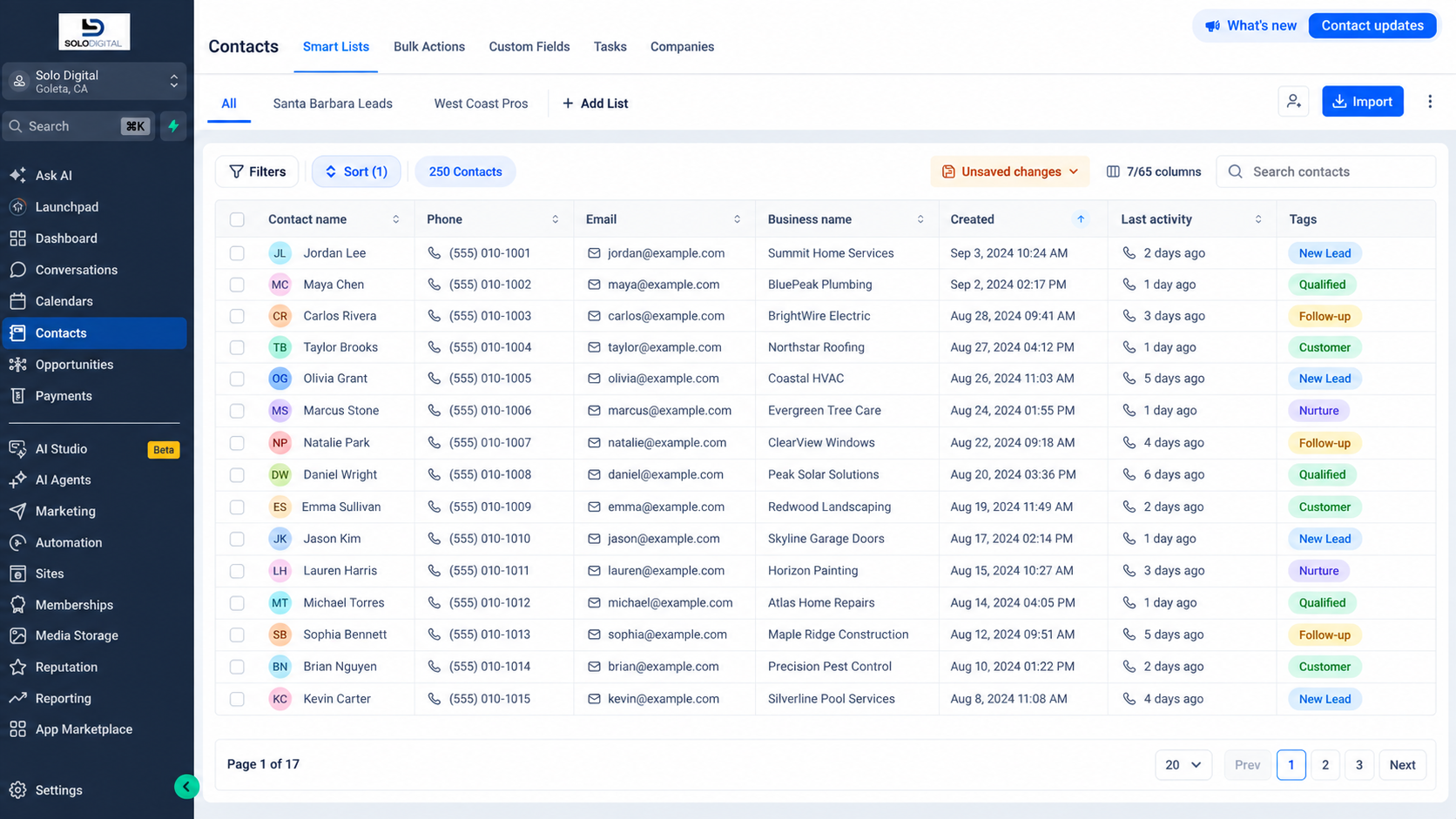Open the Custom Fields tab

(x=529, y=47)
